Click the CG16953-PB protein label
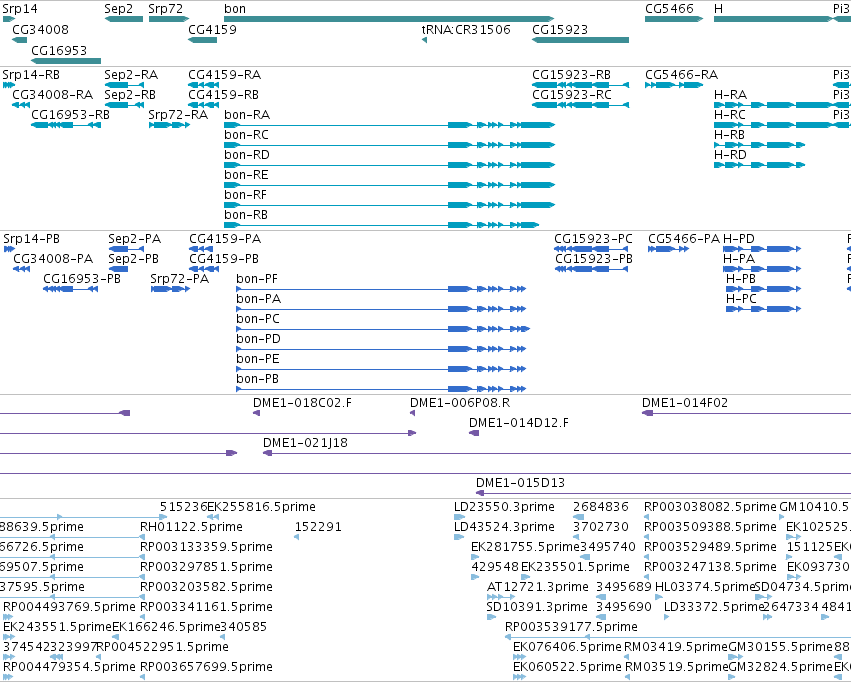Image resolution: width=851 pixels, height=682 pixels. (x=82, y=279)
